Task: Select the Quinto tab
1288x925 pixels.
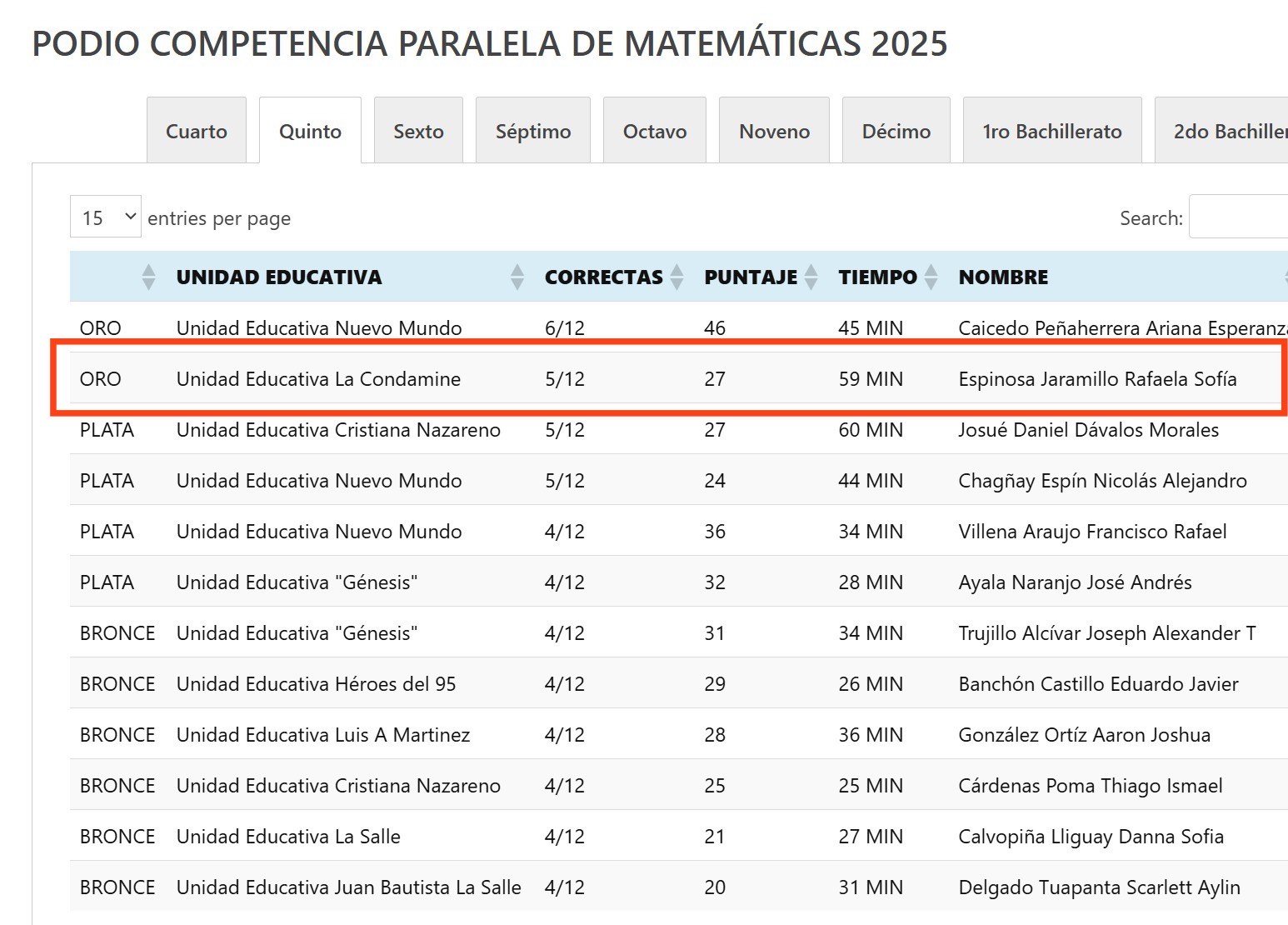Action: (x=310, y=131)
